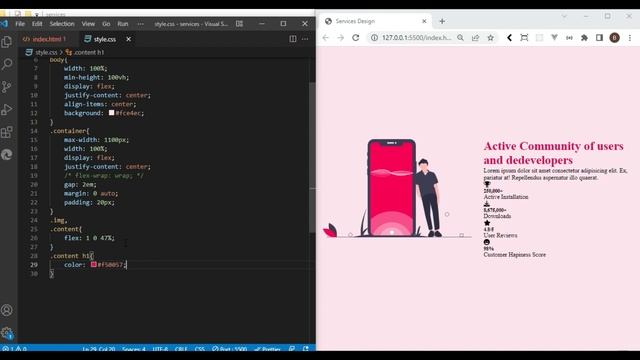Click the browser Back arrow
This screenshot has height=360, width=640.
325,38
